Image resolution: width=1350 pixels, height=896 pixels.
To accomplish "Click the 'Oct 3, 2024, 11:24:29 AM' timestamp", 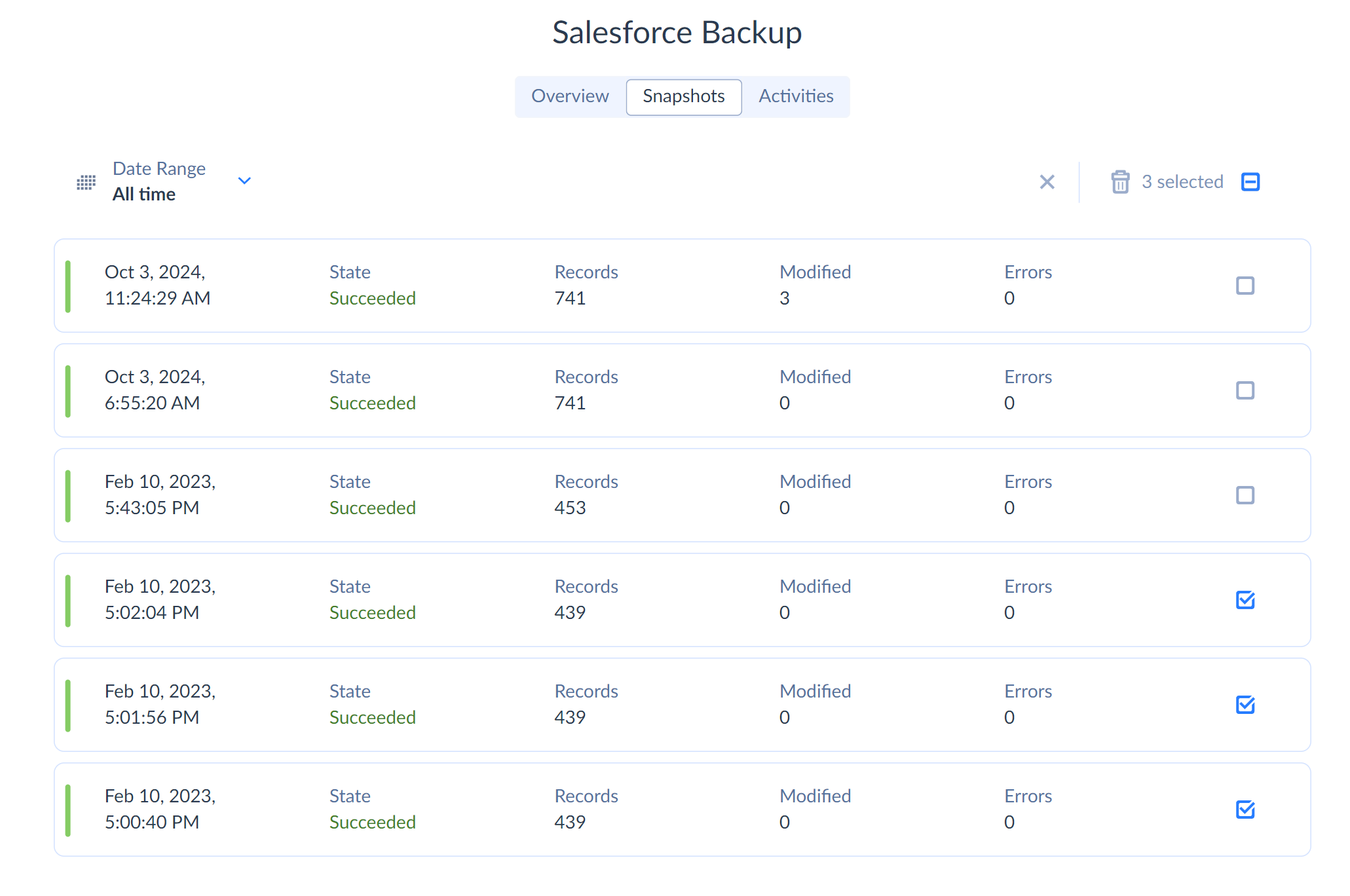I will [x=157, y=285].
